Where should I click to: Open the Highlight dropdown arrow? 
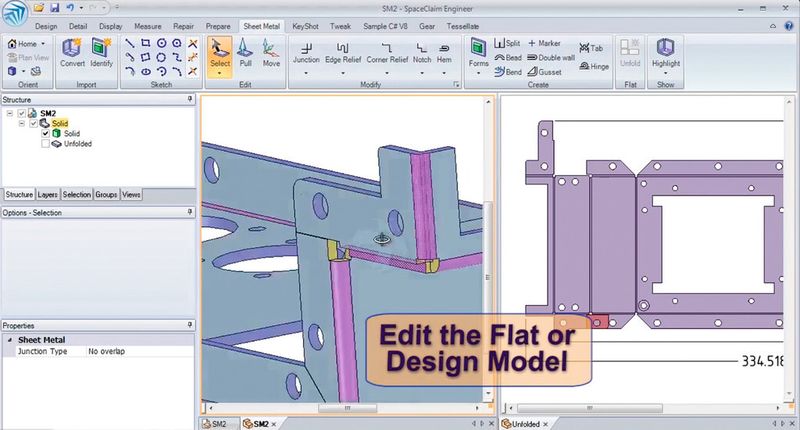coord(666,73)
